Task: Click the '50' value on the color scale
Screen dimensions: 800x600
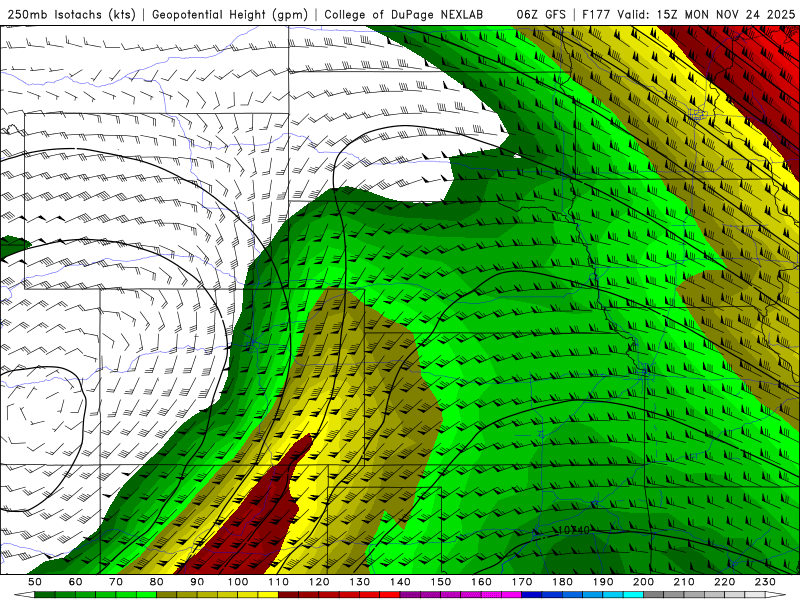Action: point(35,582)
